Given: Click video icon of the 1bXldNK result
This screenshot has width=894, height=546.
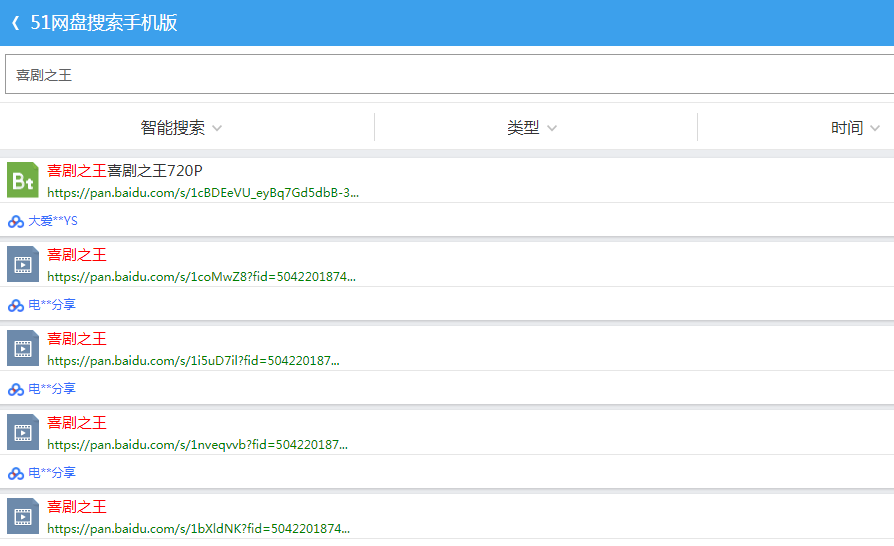Looking at the screenshot, I should click(23, 516).
